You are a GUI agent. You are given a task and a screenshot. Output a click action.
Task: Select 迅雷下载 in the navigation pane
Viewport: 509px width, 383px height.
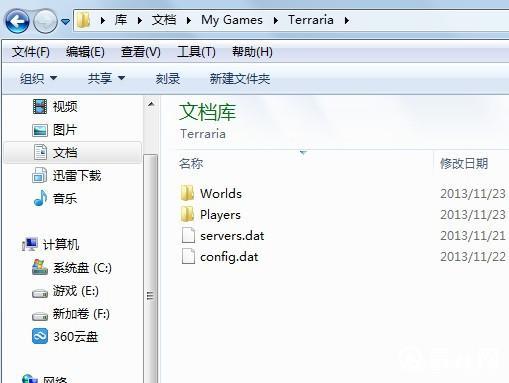coord(77,176)
